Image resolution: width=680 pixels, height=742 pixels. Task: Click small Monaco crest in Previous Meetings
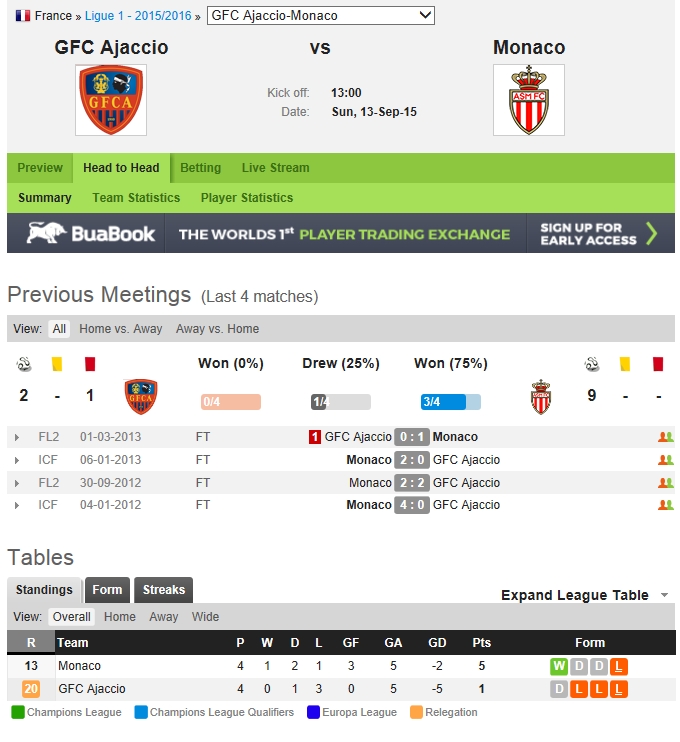[540, 397]
